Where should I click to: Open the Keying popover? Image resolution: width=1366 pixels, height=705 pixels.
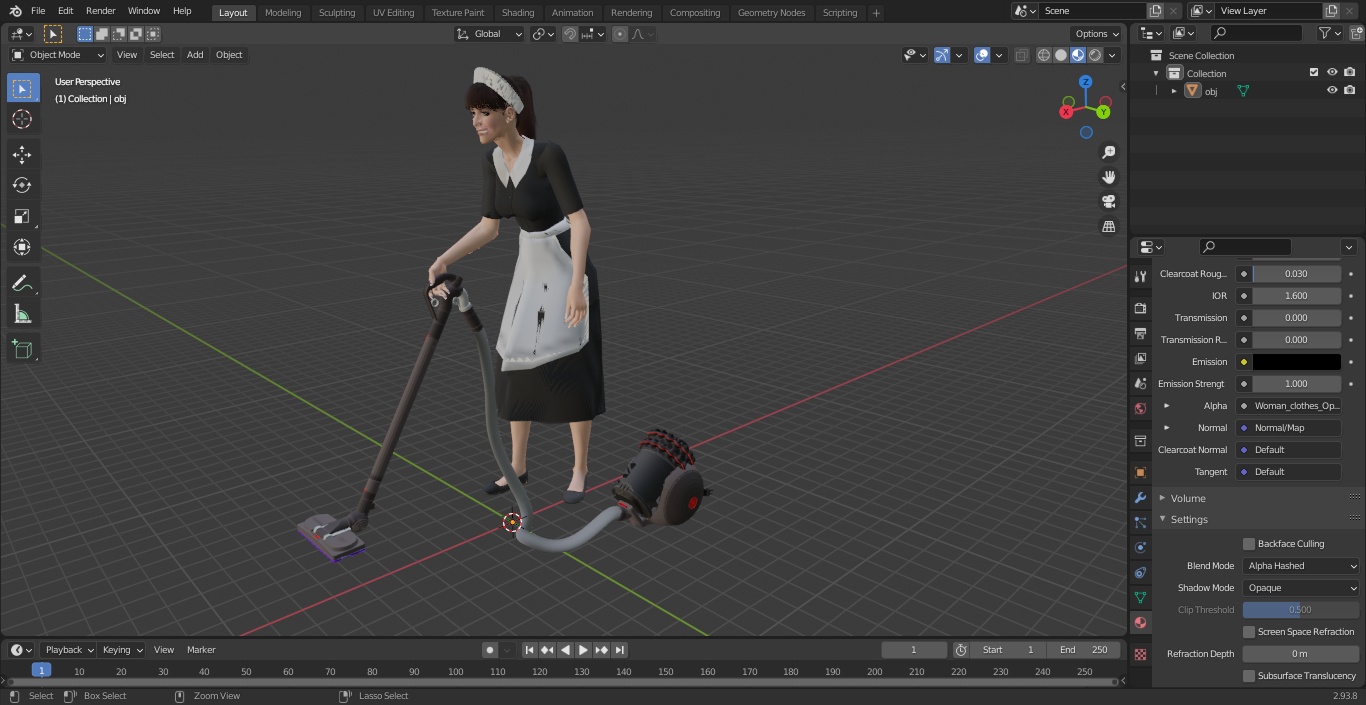(122, 650)
